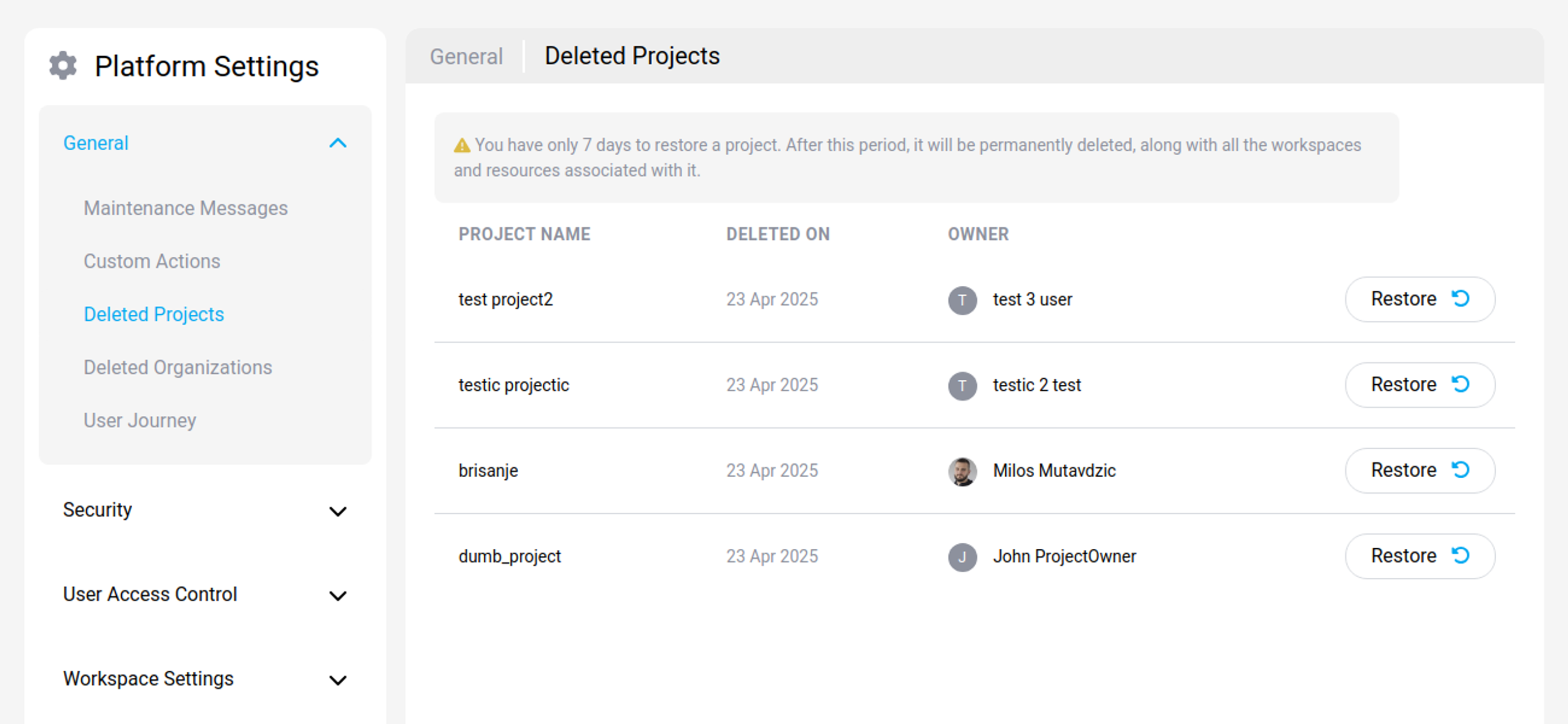Image resolution: width=1568 pixels, height=724 pixels.
Task: Click the 'T' avatar beside test 3 user
Action: point(962,300)
